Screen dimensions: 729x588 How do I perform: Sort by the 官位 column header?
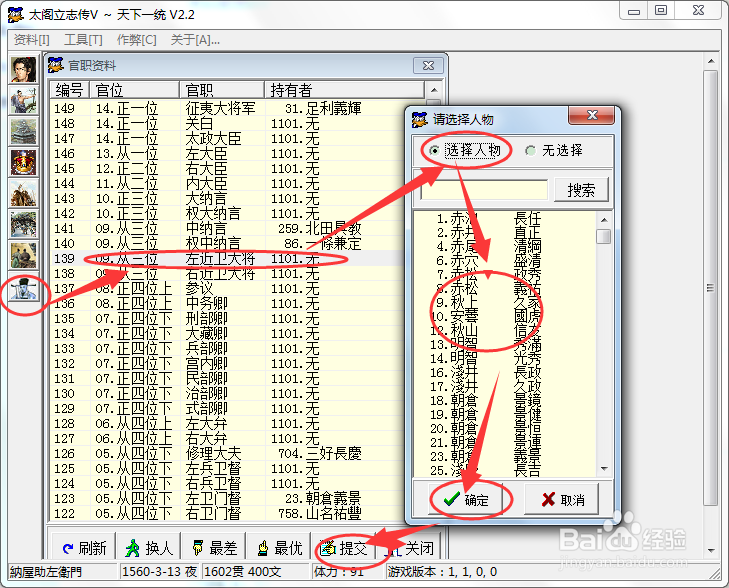click(134, 90)
